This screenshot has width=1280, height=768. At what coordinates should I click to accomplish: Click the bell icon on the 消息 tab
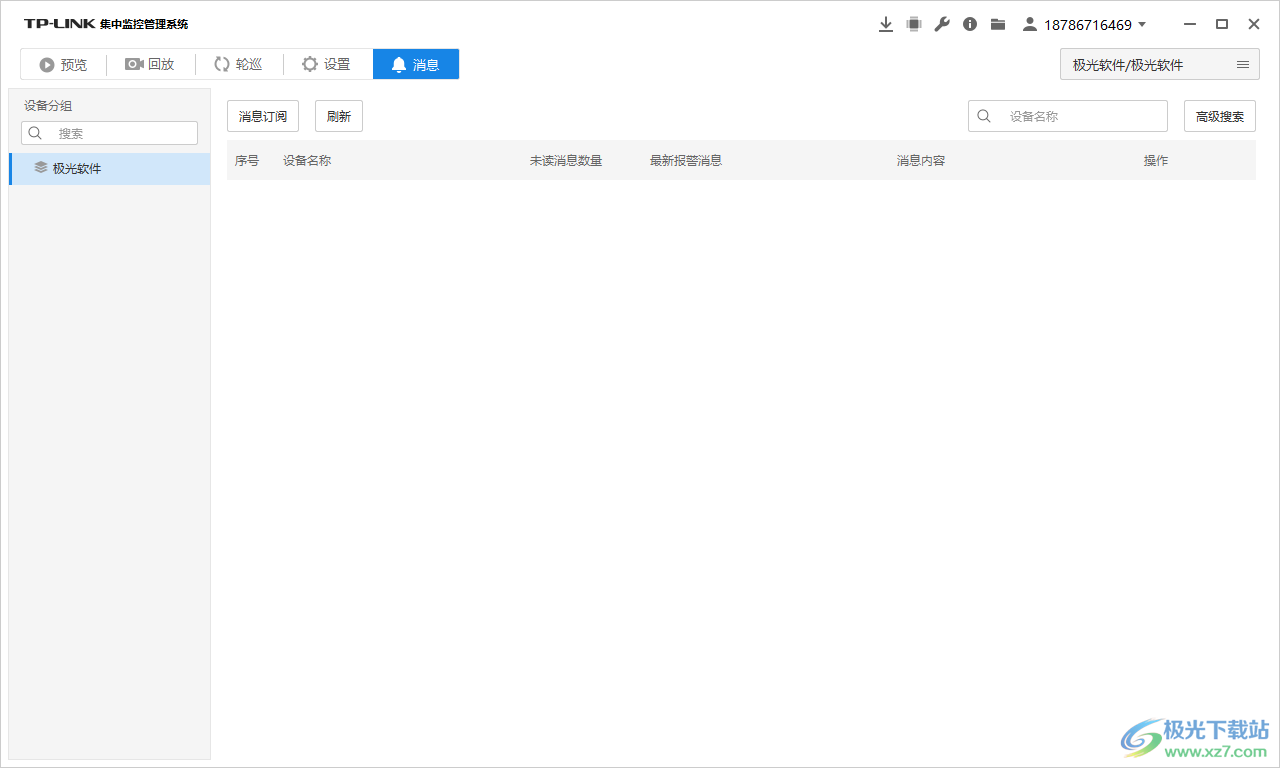(399, 63)
